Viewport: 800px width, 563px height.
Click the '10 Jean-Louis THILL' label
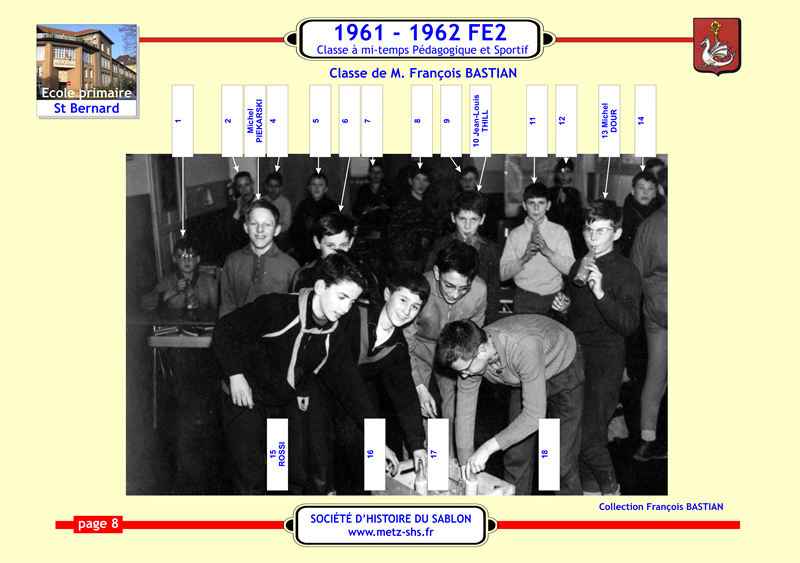point(480,121)
